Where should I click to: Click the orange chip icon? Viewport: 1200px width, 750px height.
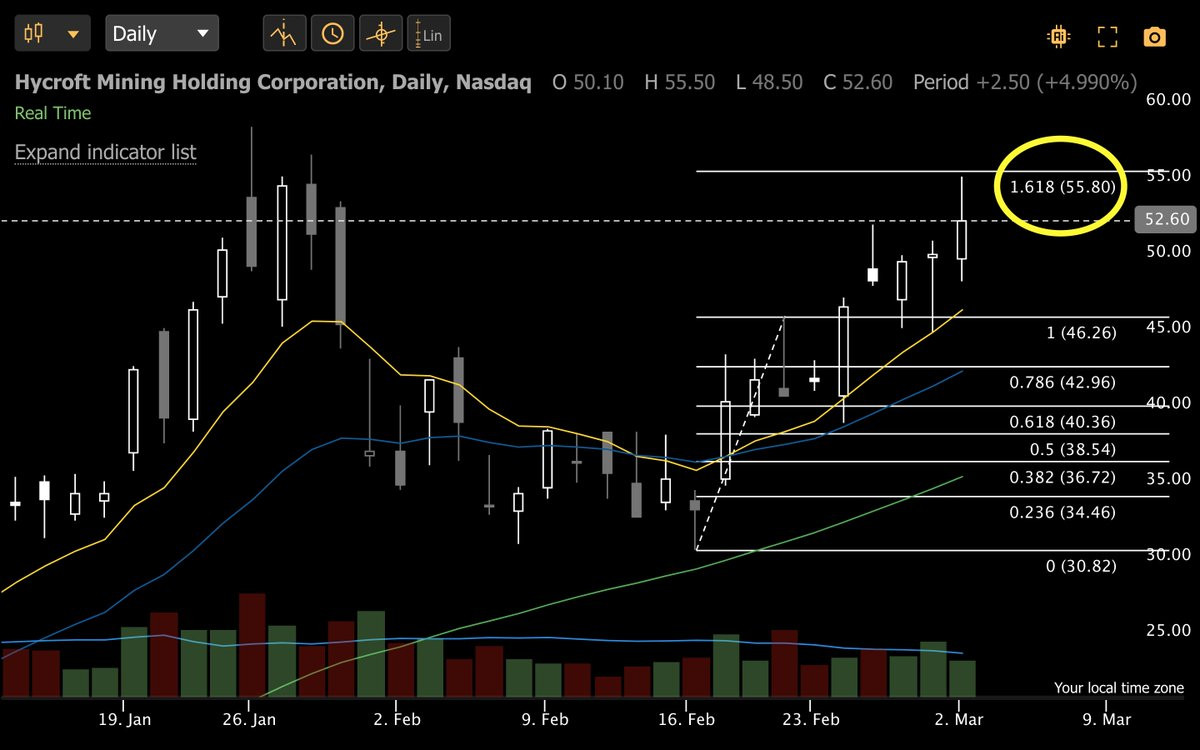[1057, 37]
